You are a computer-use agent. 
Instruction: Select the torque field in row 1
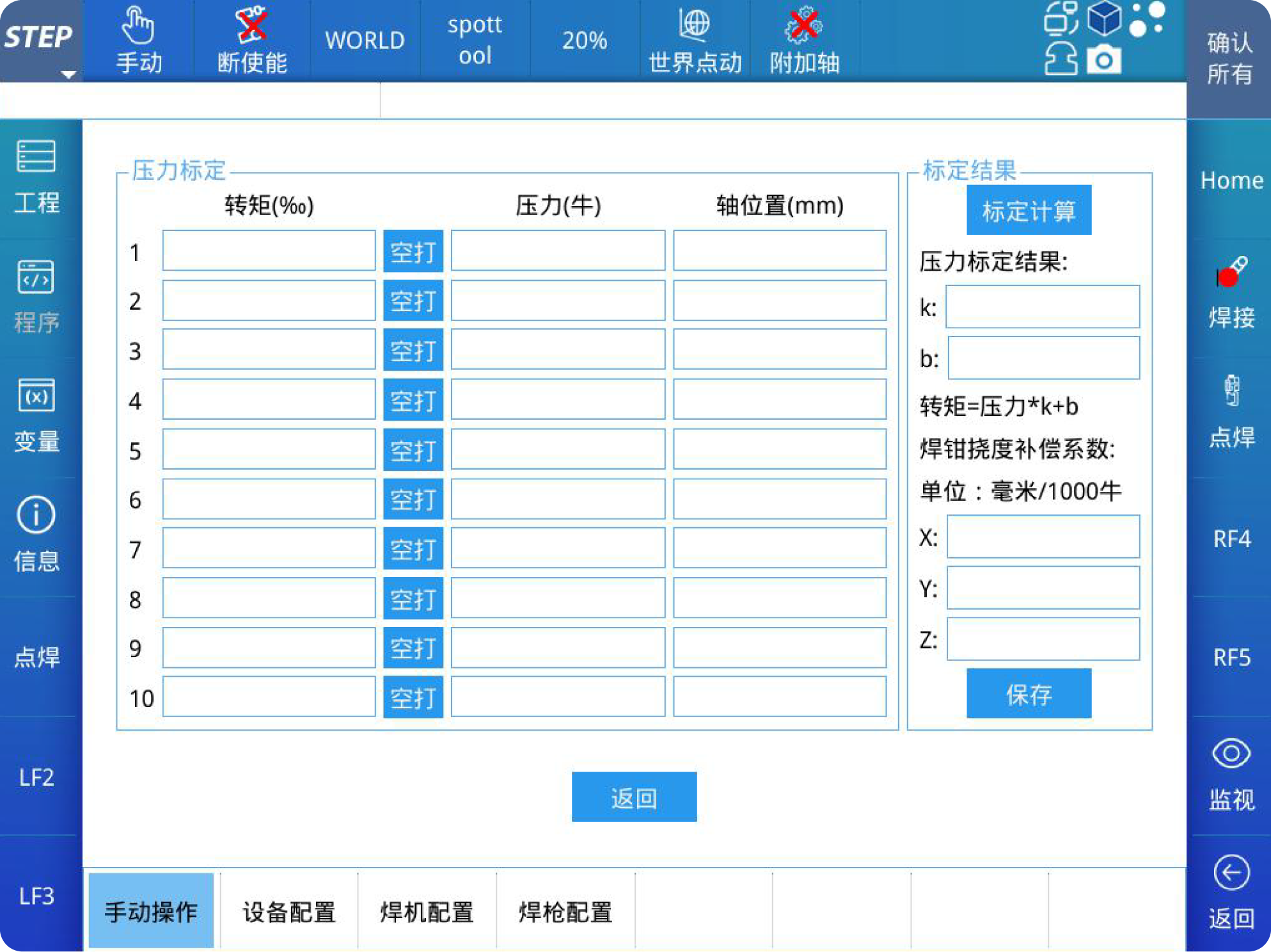[x=269, y=251]
